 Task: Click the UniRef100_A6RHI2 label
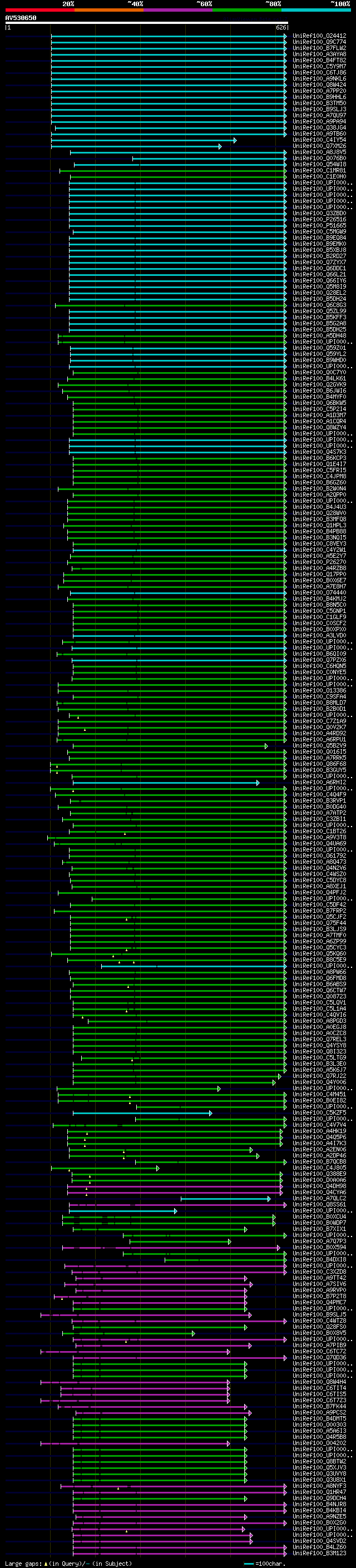coord(319,782)
